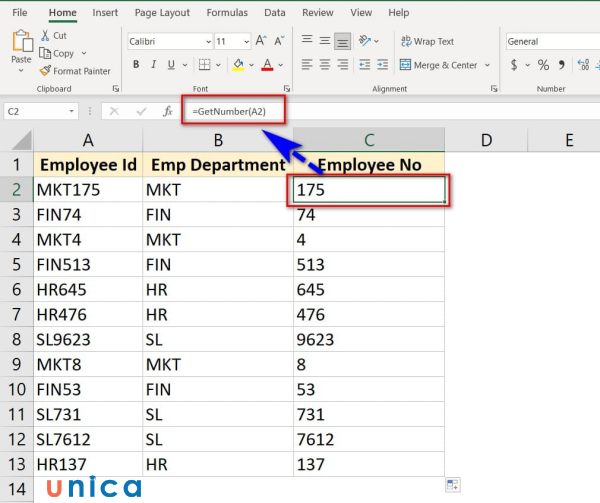Screen dimensions: 600x503
Task: Click Insert Function fx icon
Action: click(168, 111)
